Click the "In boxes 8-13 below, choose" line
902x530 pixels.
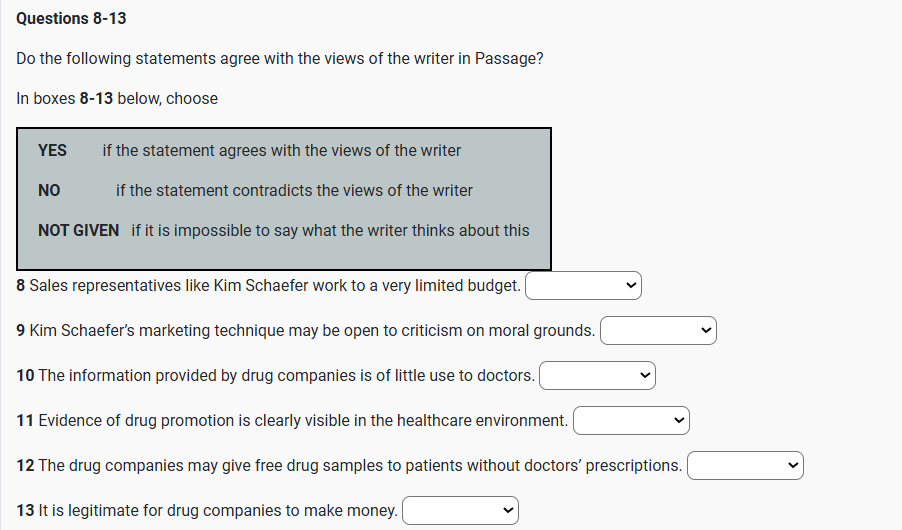tap(117, 98)
